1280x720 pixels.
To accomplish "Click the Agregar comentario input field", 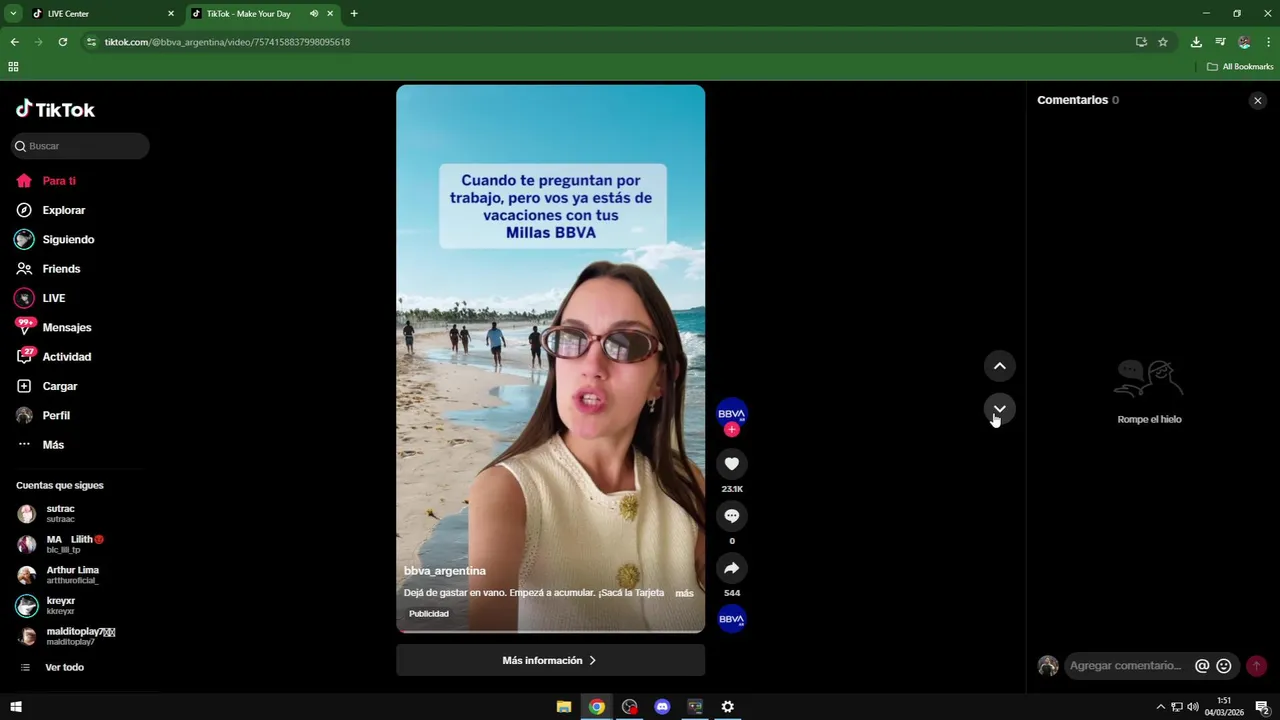I will (x=1127, y=666).
